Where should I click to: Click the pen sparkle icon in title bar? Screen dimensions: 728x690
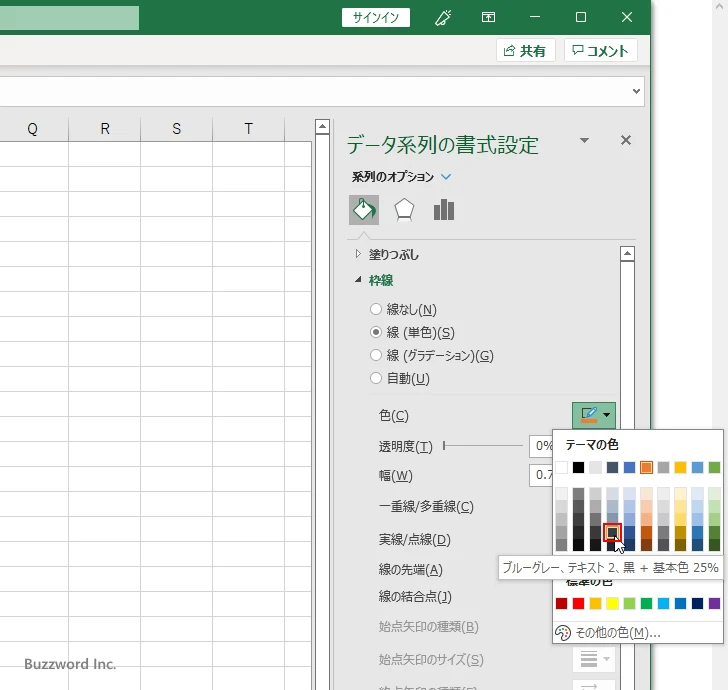tap(442, 18)
